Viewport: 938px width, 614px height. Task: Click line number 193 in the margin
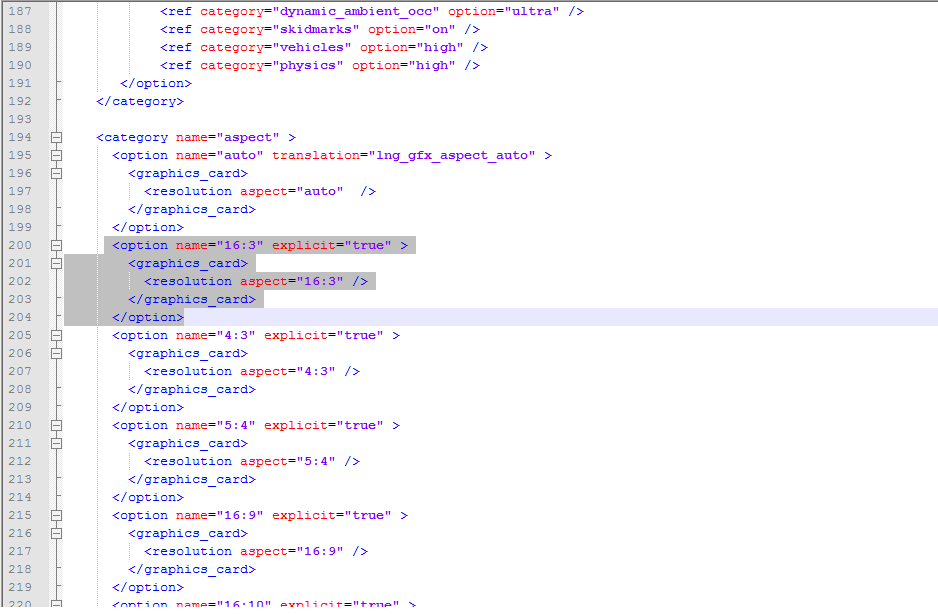[20, 119]
